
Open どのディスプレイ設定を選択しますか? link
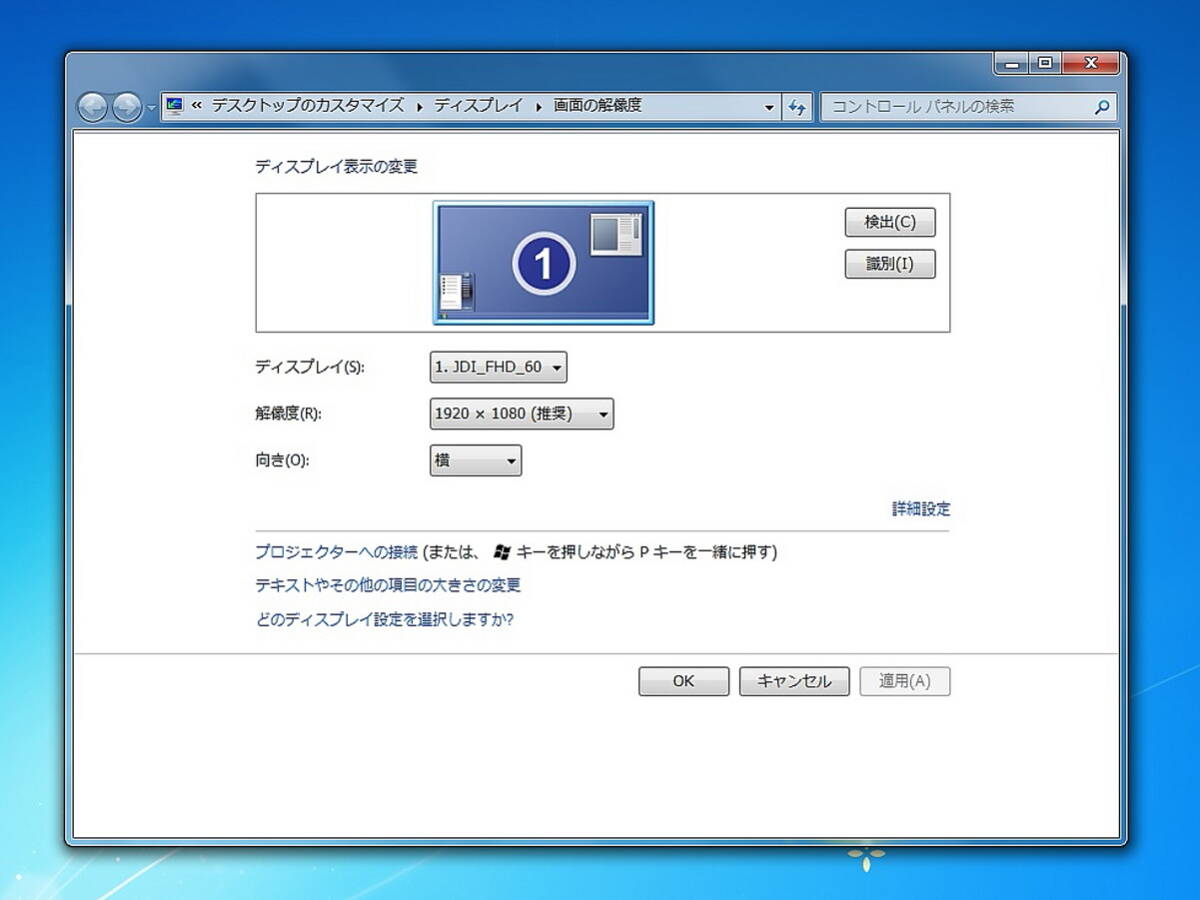385,619
